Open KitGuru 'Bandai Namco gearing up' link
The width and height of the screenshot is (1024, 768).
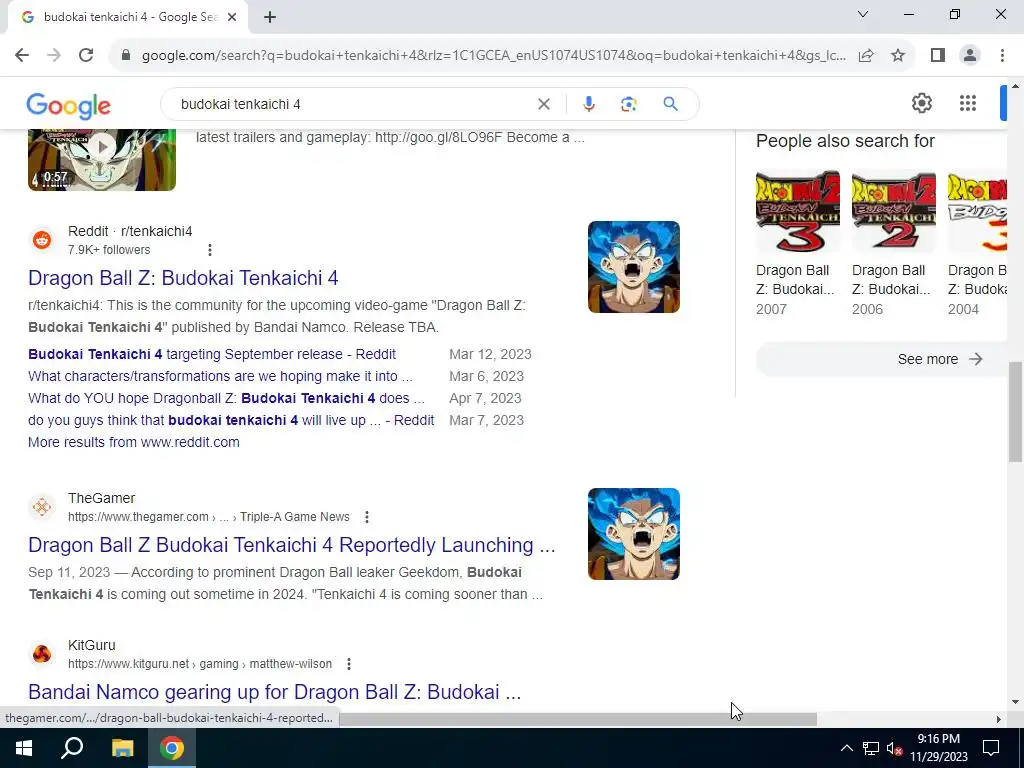pos(274,692)
